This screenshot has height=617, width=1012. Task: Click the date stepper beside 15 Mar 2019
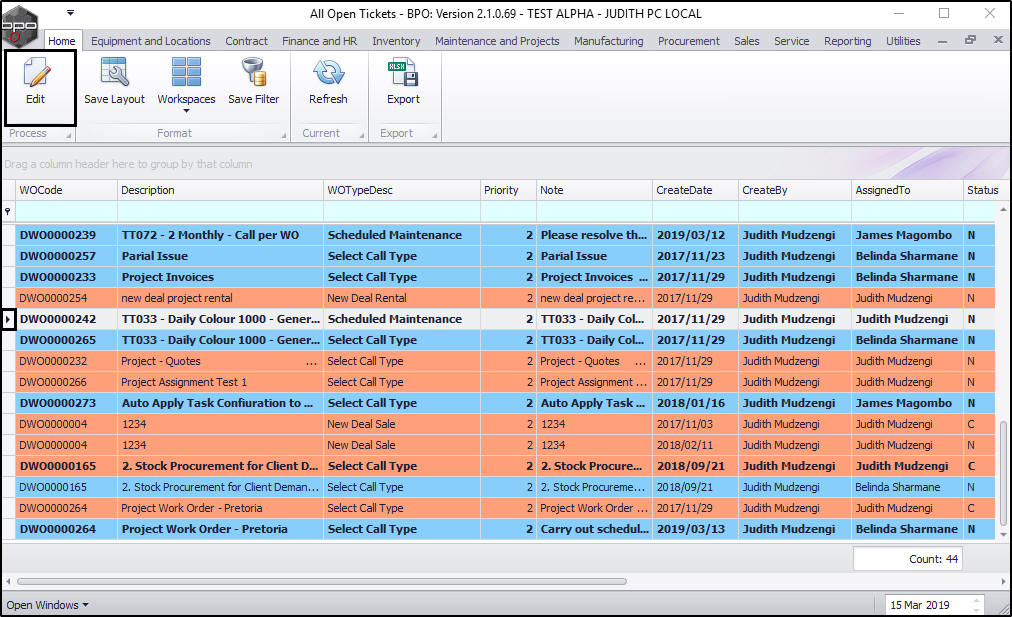[x=977, y=605]
